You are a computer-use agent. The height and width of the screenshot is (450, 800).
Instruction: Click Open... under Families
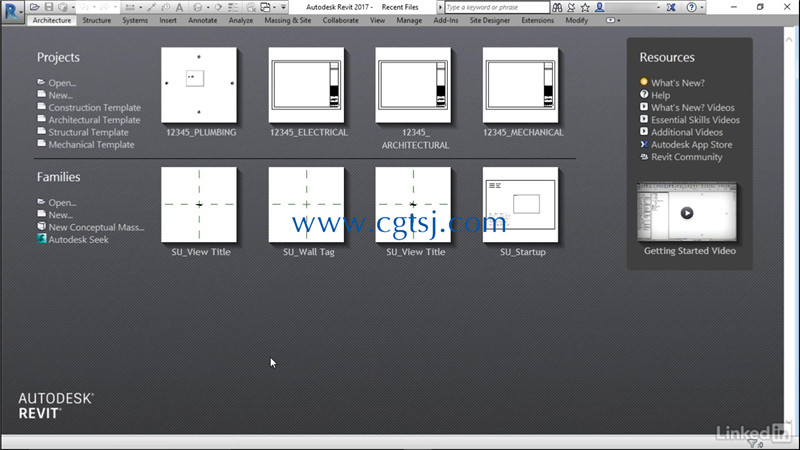pyautogui.click(x=62, y=203)
